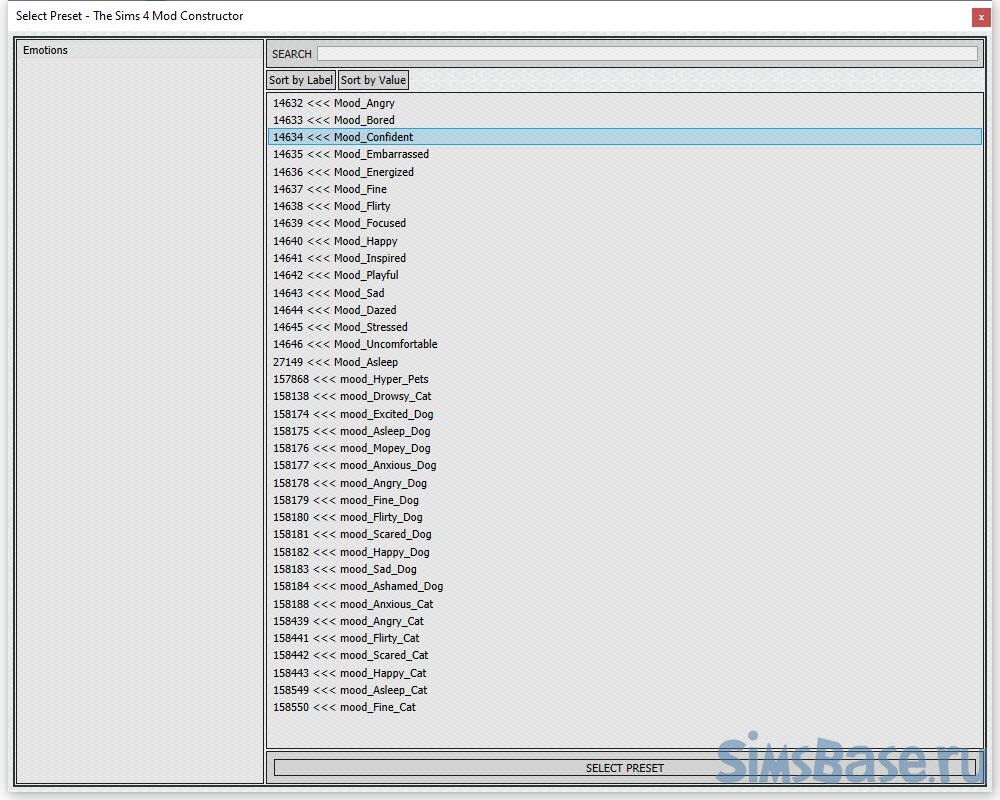Pick the Mood_Energized entry

[x=343, y=172]
